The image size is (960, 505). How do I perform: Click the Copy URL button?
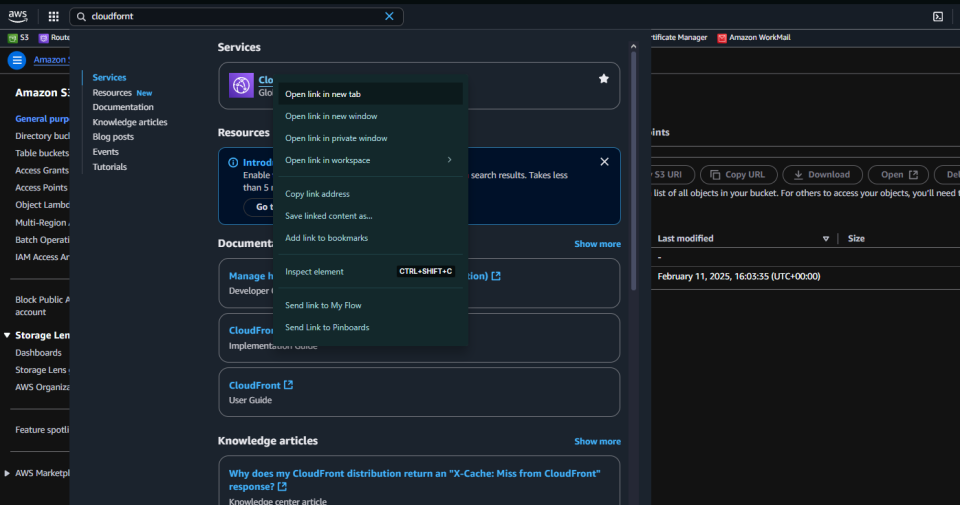[x=738, y=174]
